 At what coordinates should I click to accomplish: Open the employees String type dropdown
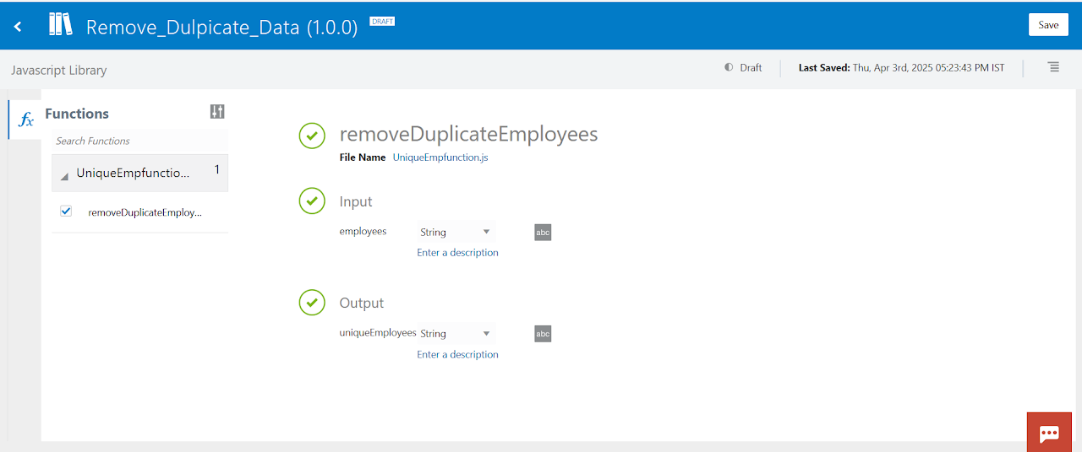(455, 232)
